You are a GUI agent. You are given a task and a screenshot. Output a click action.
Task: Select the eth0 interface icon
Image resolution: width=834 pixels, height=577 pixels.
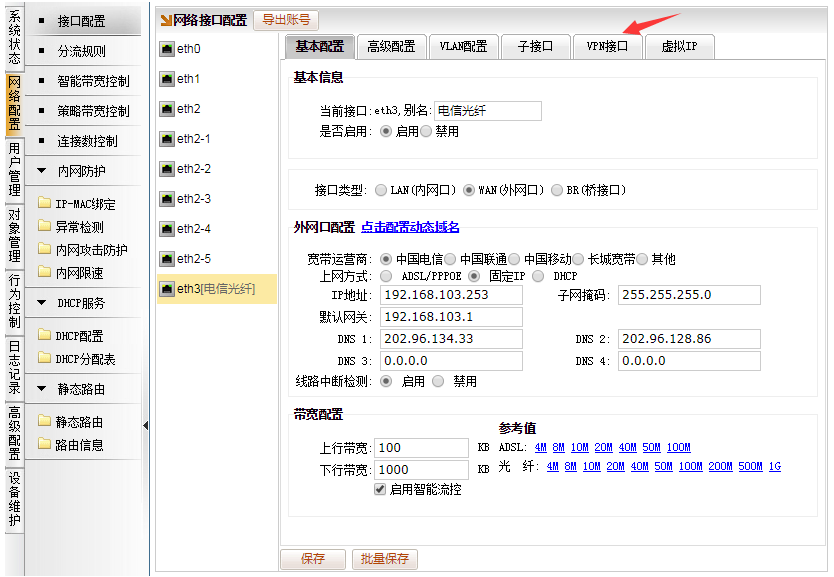(x=167, y=49)
